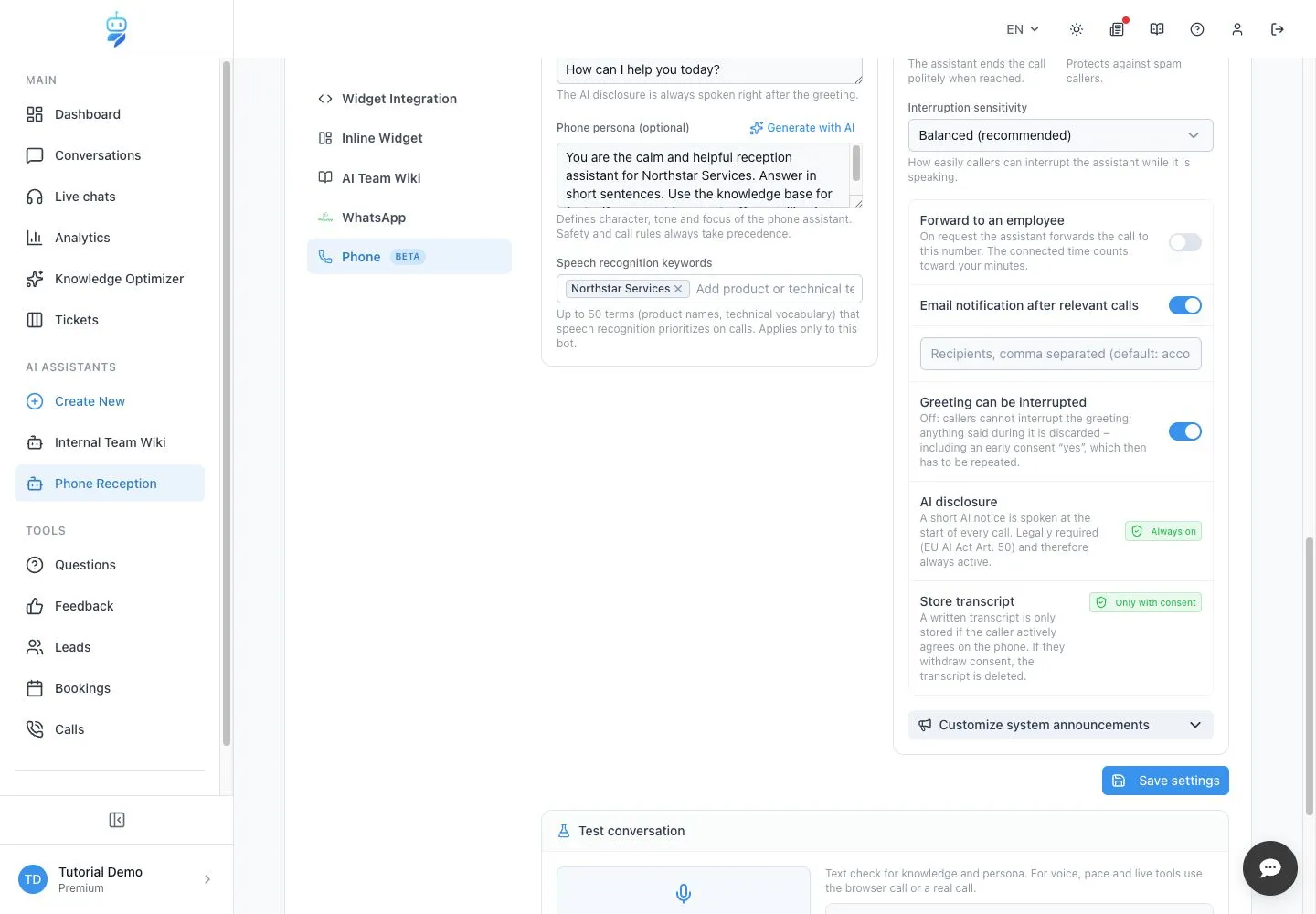Switch to the AI Team Wiki tab
This screenshot has height=914, width=1316.
click(x=409, y=178)
